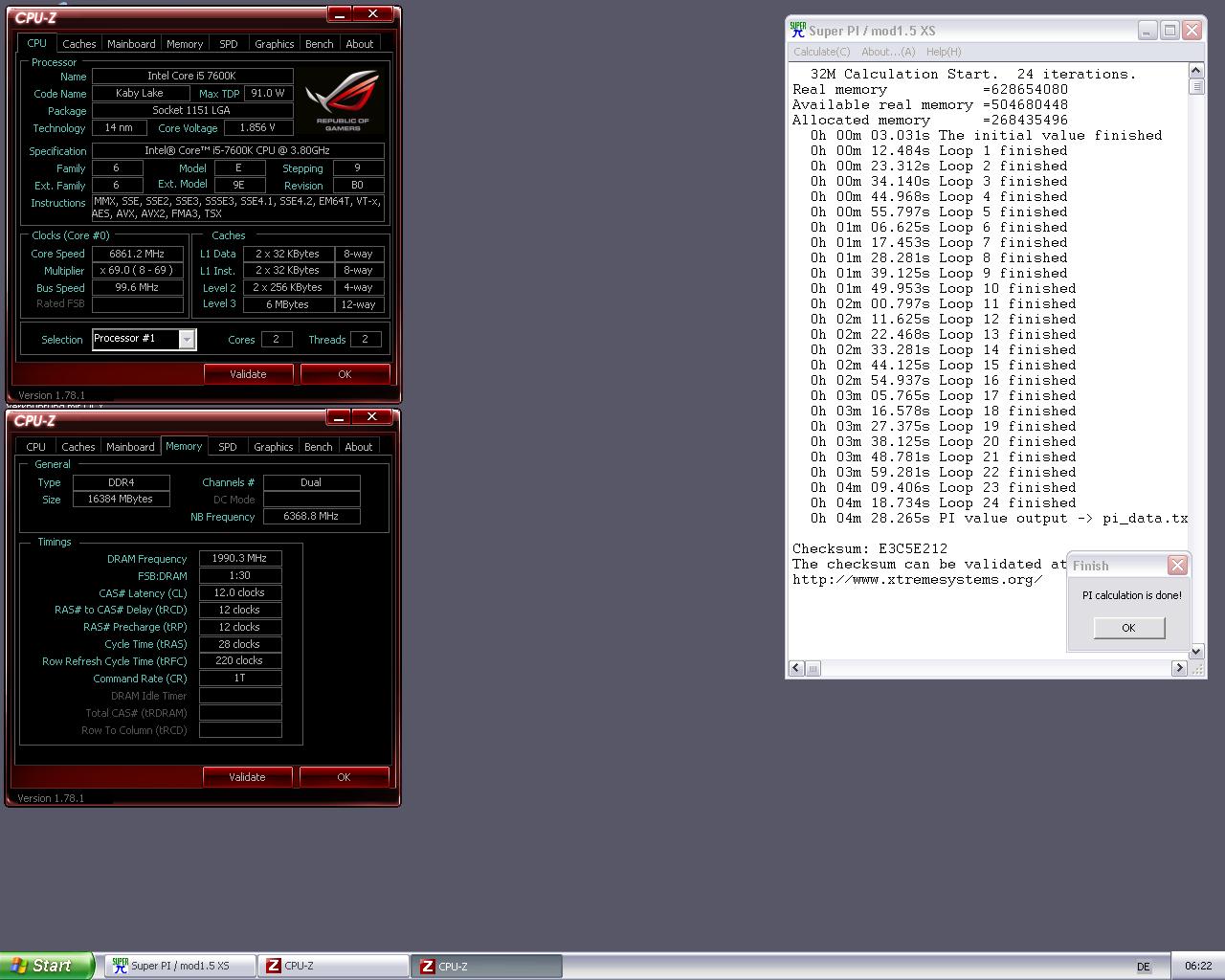The width and height of the screenshot is (1225, 980).
Task: Click Validate in the CPU-Z Memory window
Action: [247, 777]
